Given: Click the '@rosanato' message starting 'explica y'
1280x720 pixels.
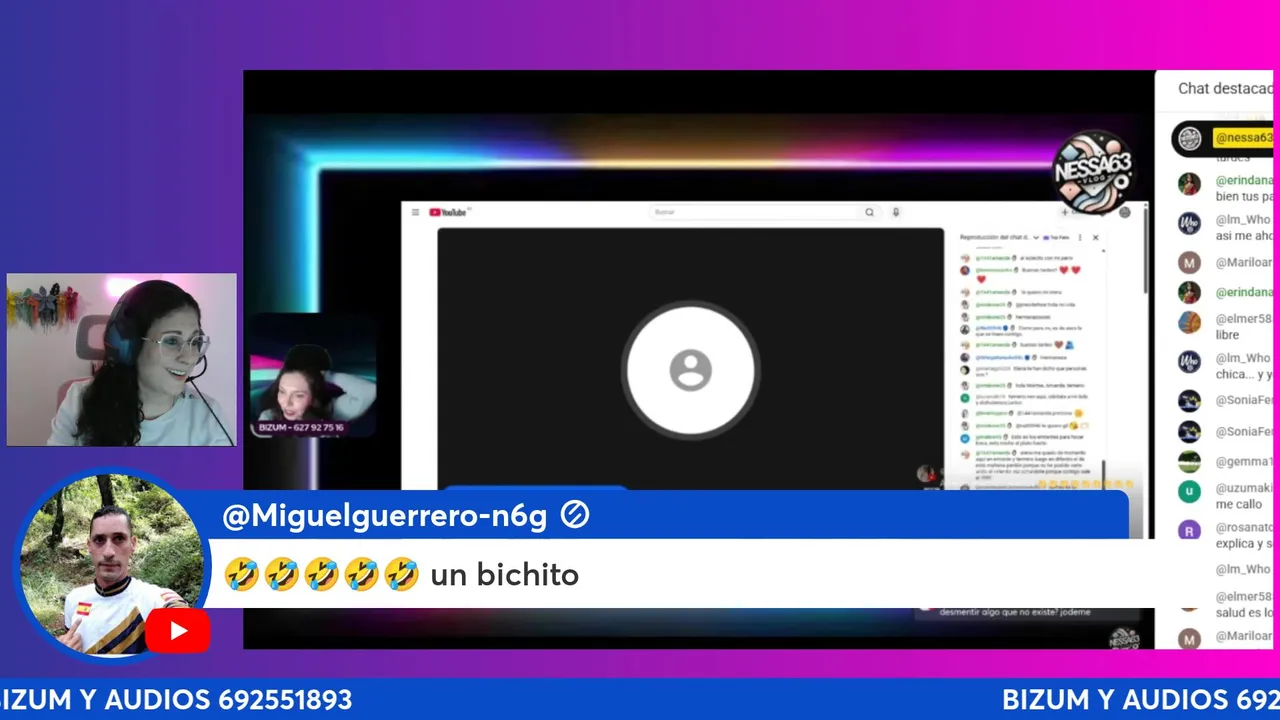Looking at the screenshot, I should [1244, 544].
